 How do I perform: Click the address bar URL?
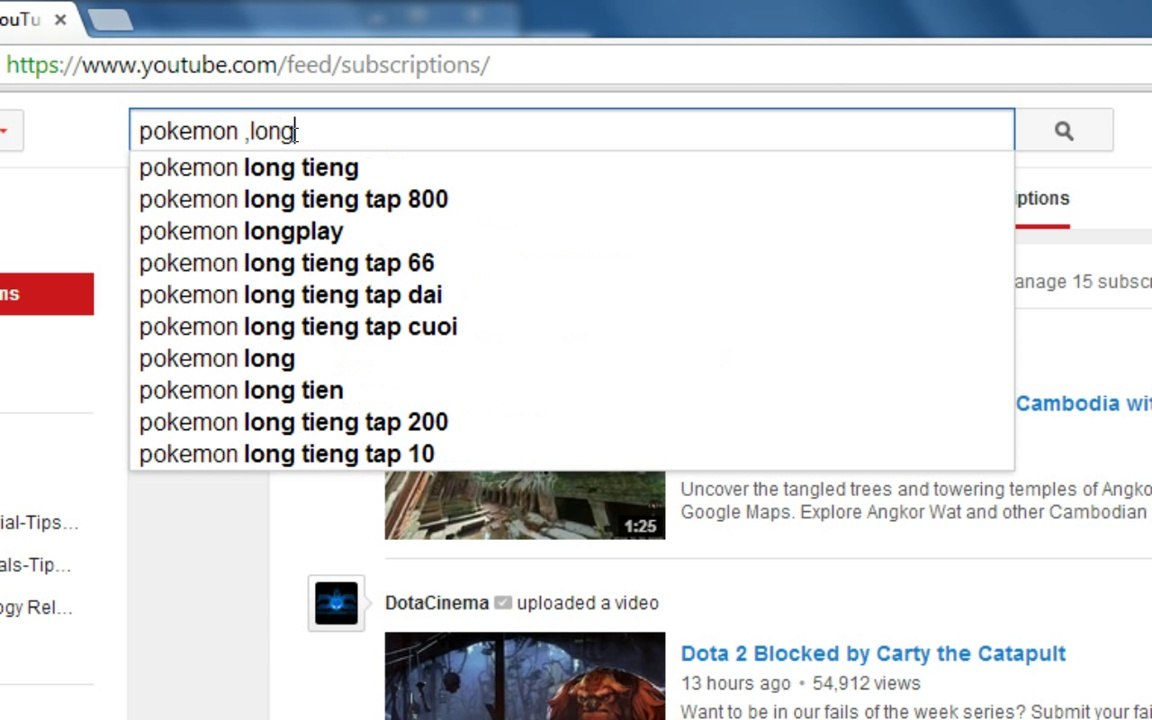[x=248, y=65]
